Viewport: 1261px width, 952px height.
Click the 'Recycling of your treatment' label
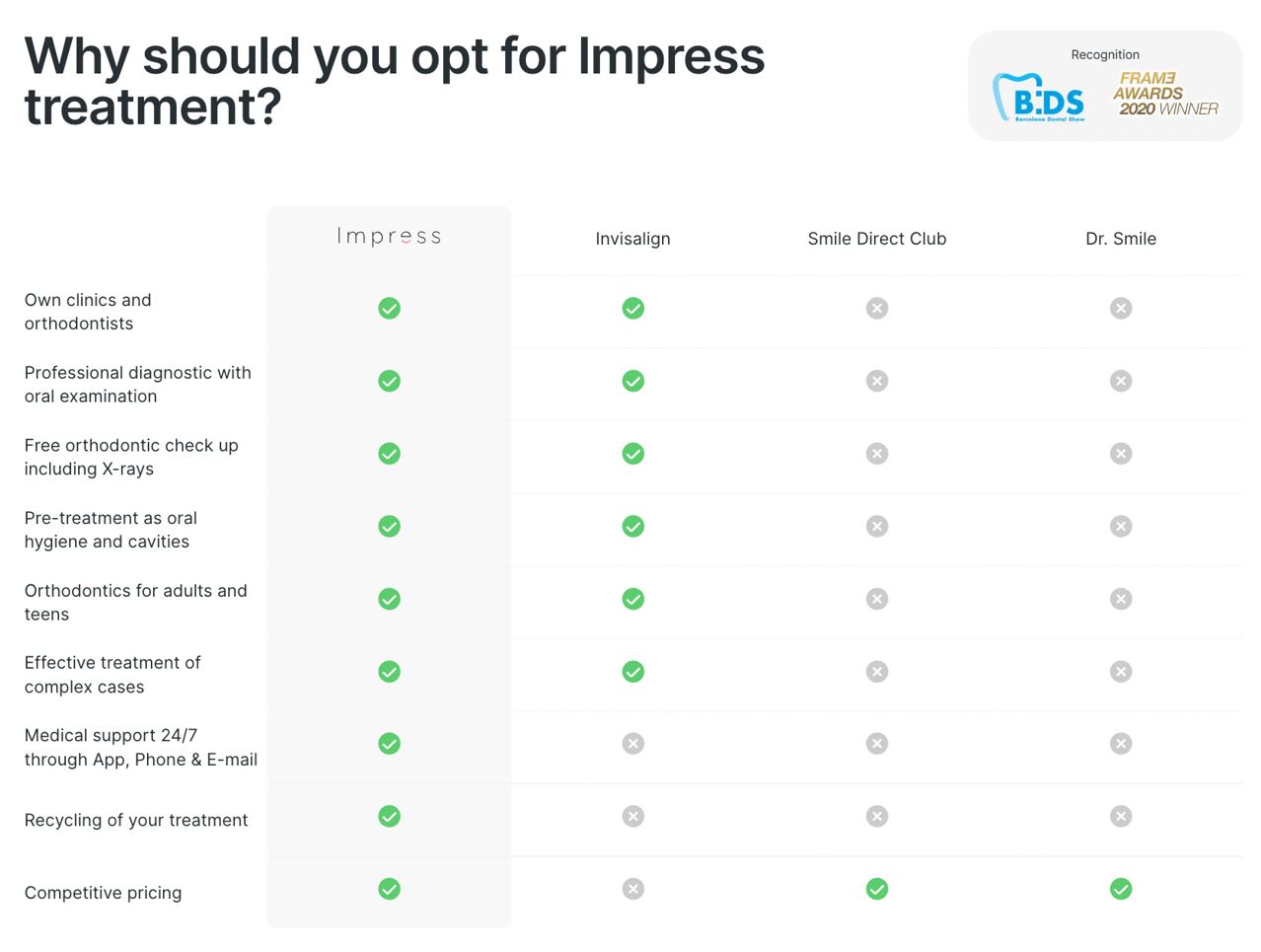[136, 820]
